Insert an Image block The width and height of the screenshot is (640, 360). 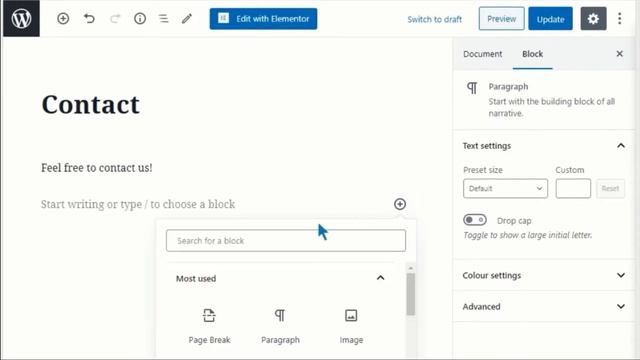pos(351,326)
